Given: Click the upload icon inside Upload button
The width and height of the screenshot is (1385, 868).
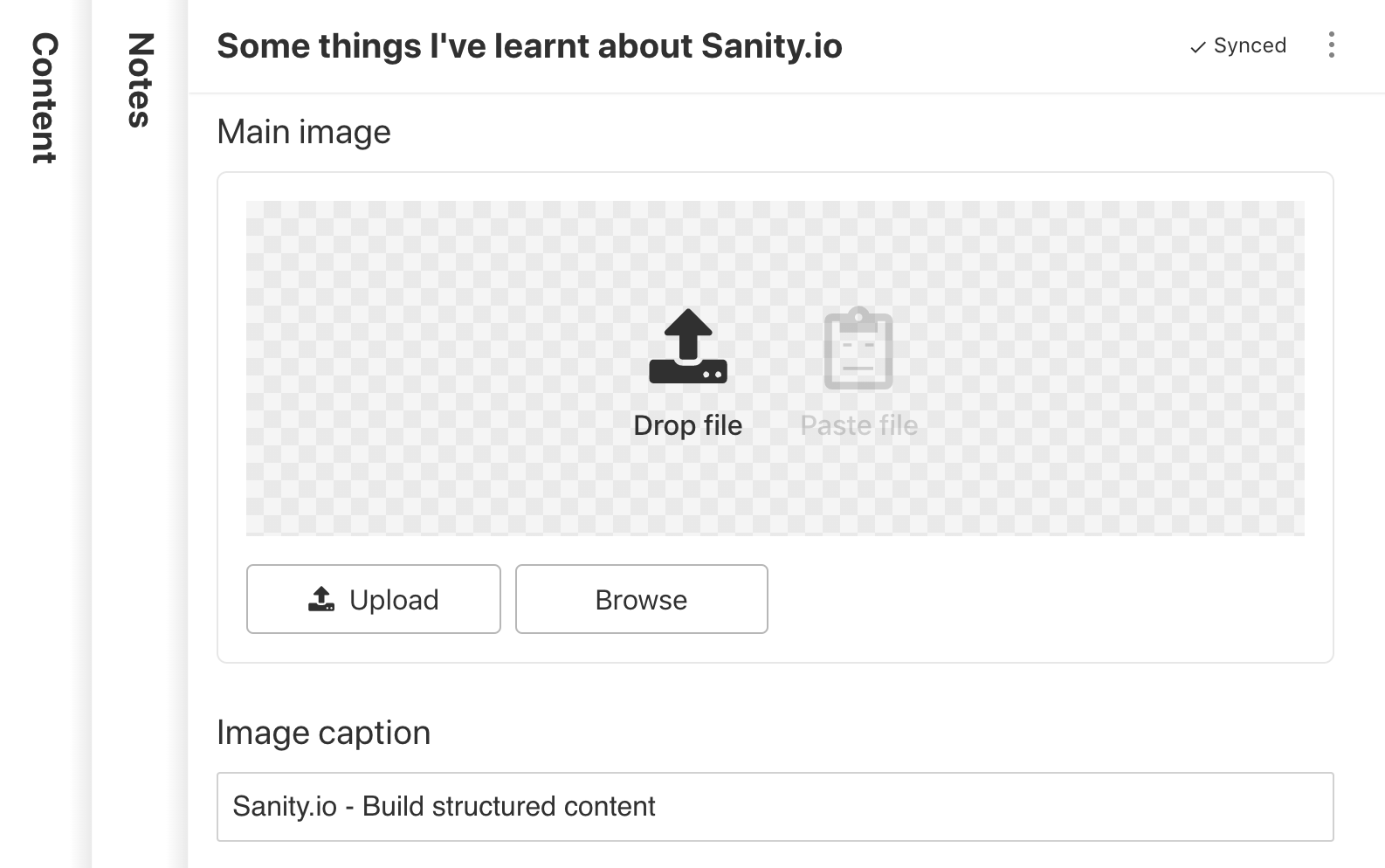Looking at the screenshot, I should 321,599.
